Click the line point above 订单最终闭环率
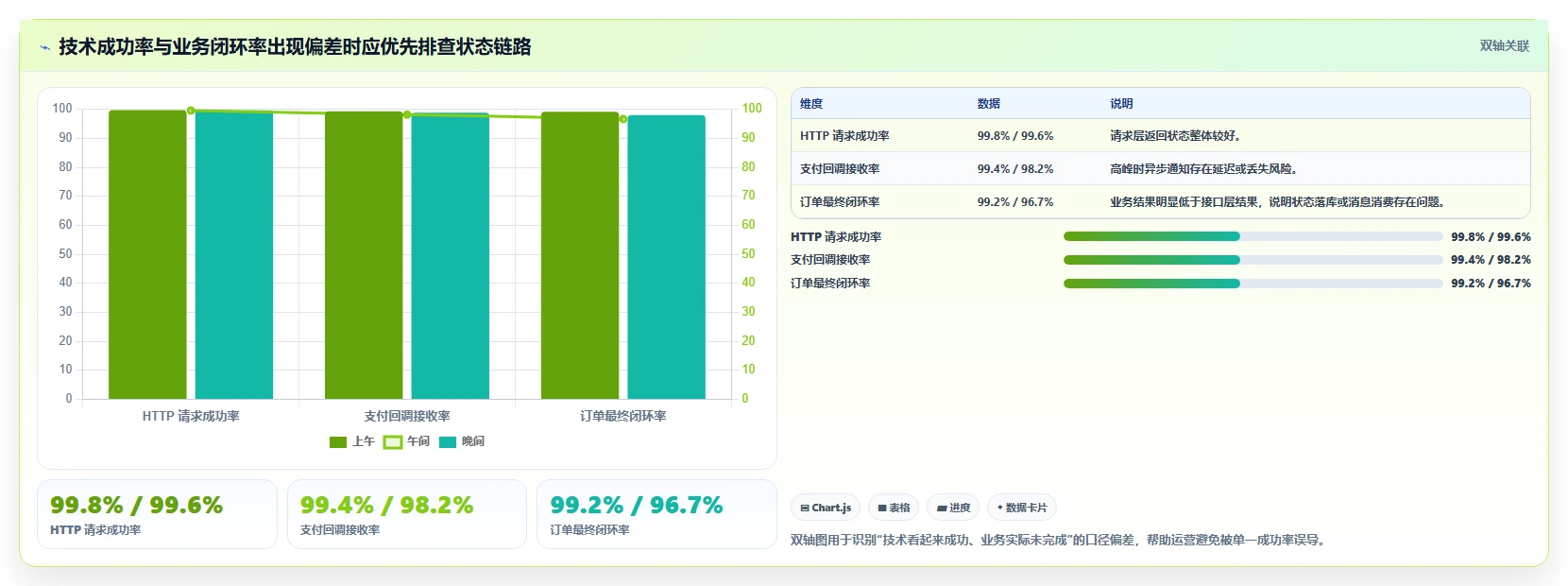 coord(623,119)
